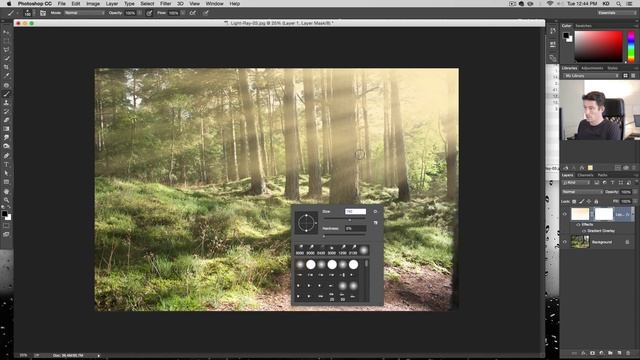640x360 pixels.
Task: Select the Horizontal Type tool
Action: tap(6, 164)
